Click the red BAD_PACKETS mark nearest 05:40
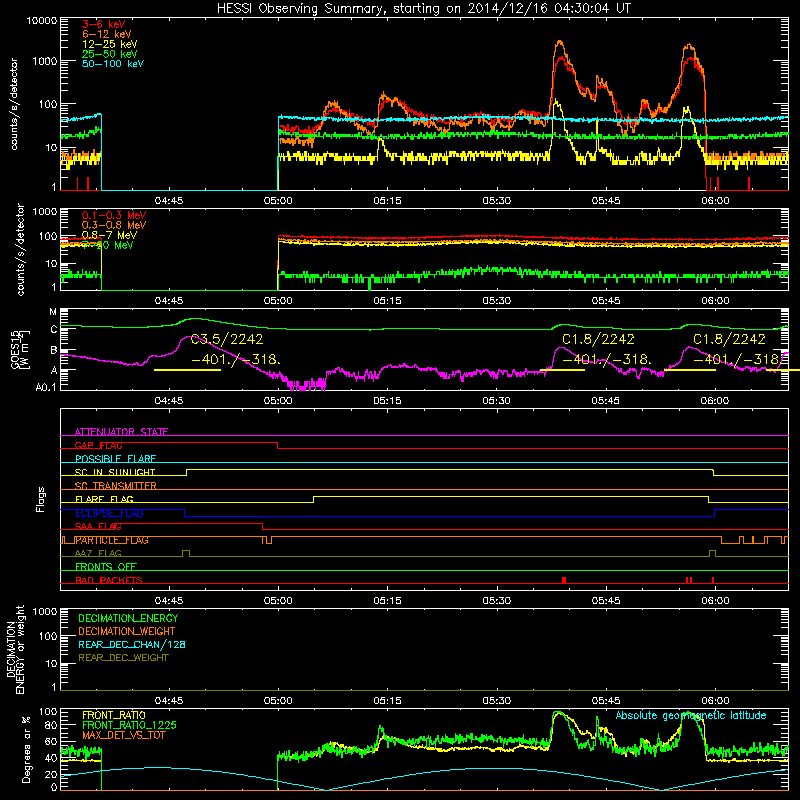The height and width of the screenshot is (800, 800). (564, 580)
